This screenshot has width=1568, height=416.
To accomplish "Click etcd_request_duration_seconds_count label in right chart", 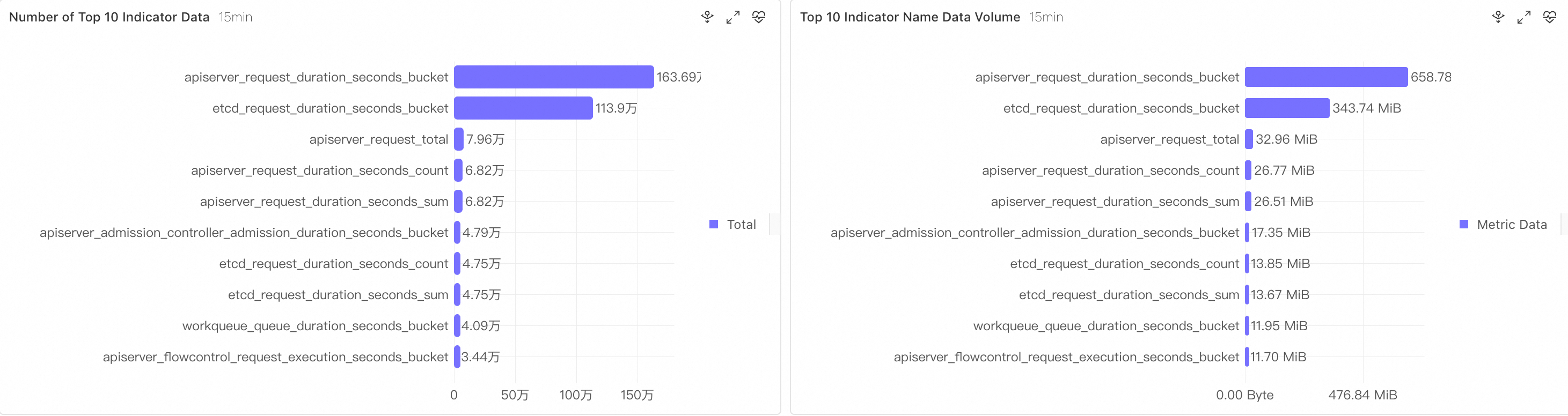I will [x=1125, y=263].
